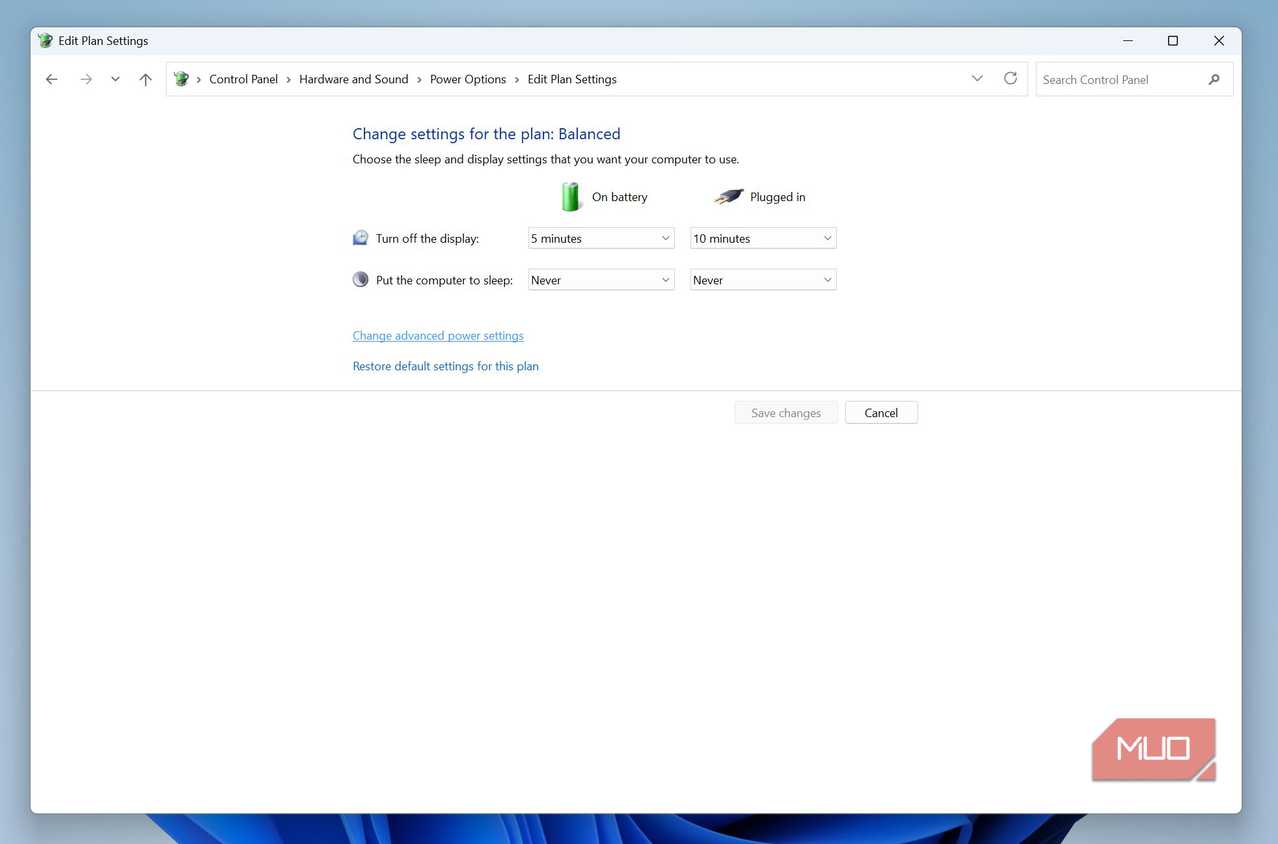Go back with the Back arrow
Screen dimensions: 1278x844
52,79
